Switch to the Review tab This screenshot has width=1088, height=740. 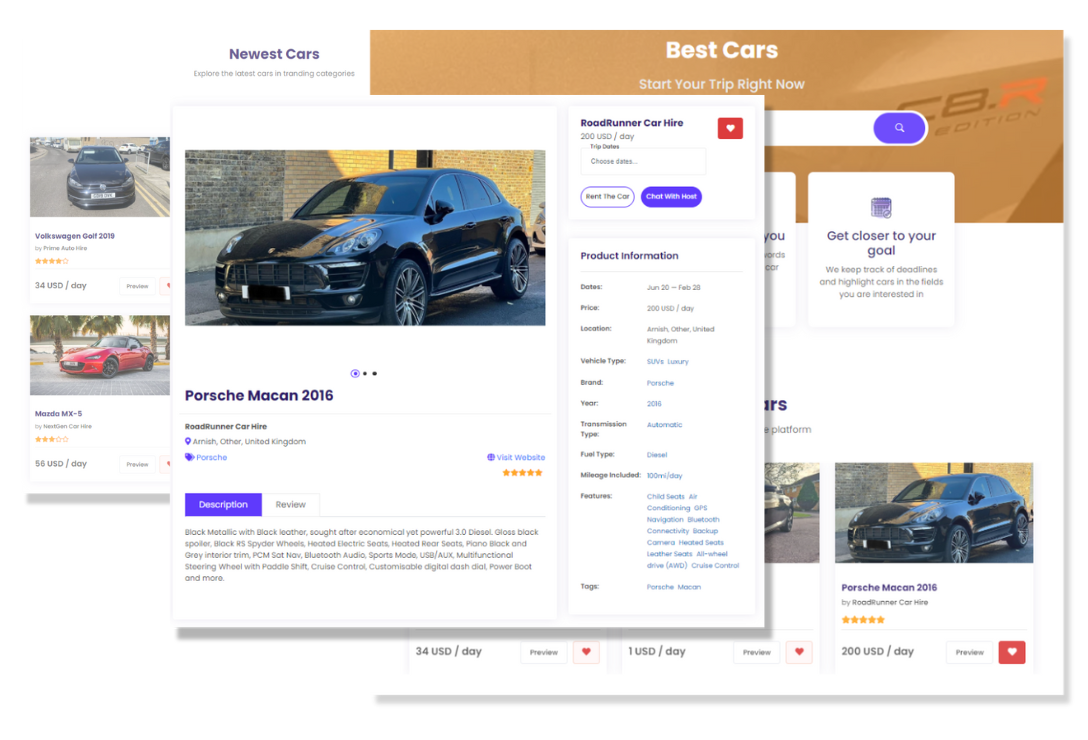coord(290,504)
